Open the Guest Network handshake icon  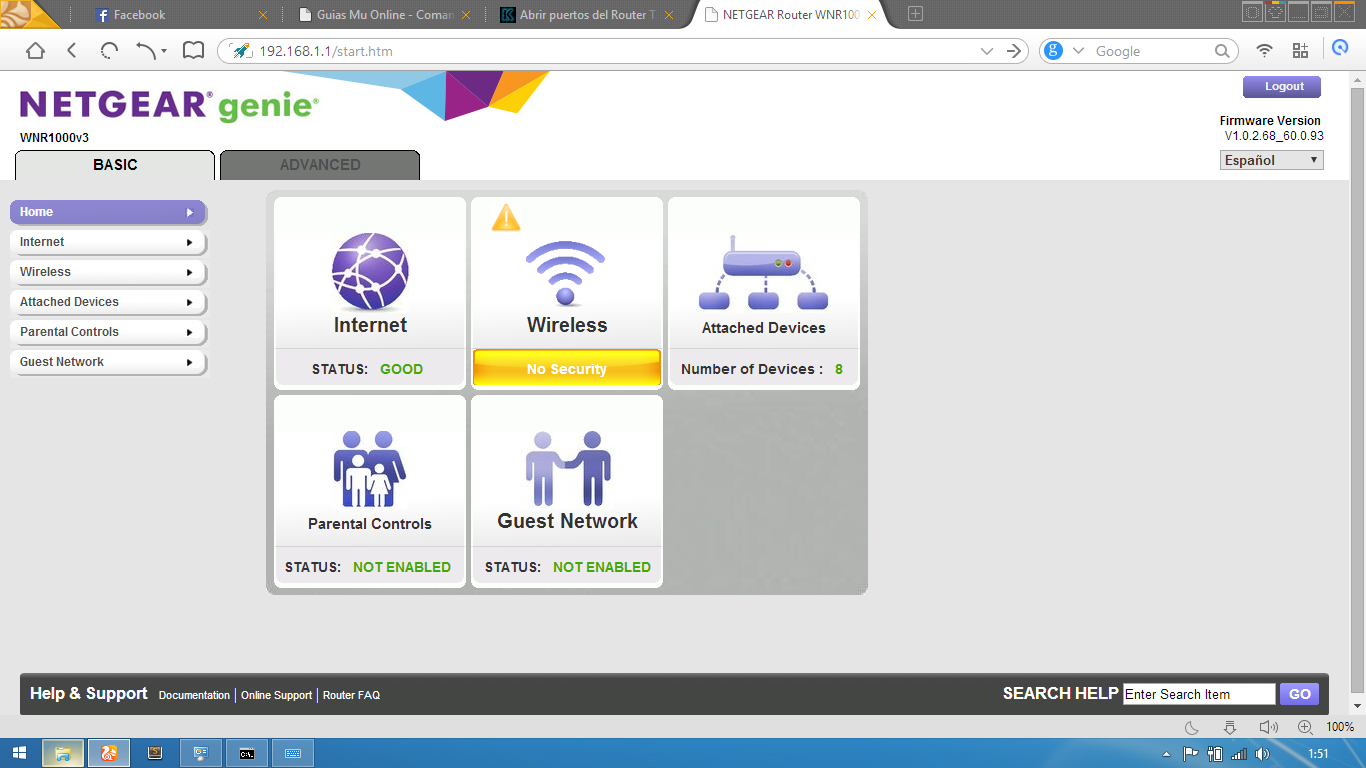567,468
